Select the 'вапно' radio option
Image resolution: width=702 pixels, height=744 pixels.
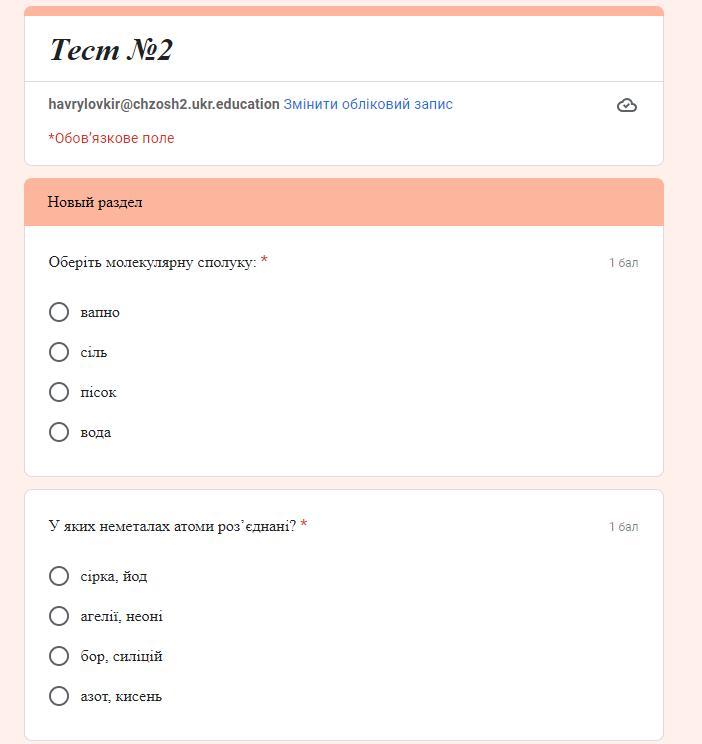pos(59,312)
